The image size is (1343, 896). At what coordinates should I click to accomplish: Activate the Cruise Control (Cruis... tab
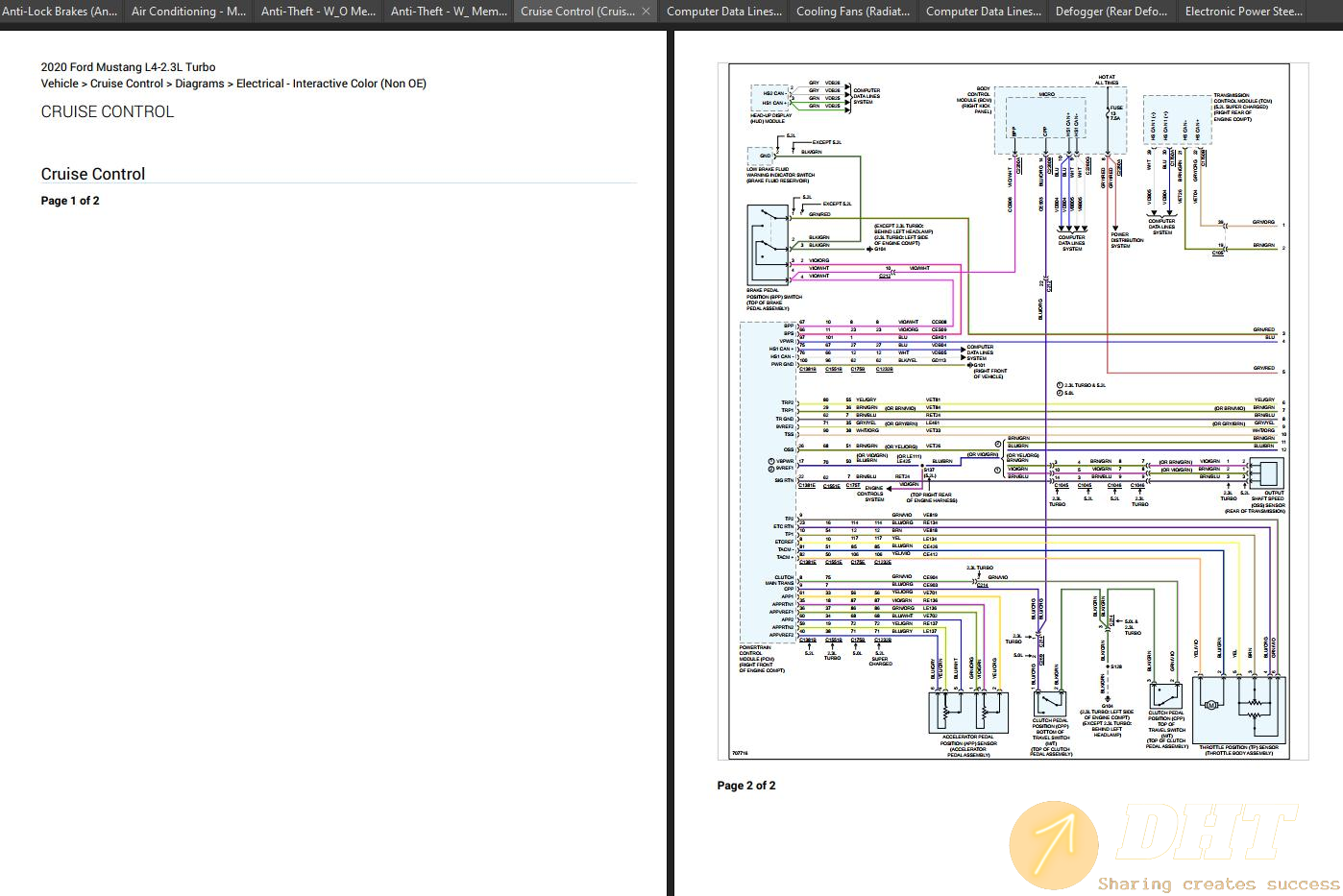coord(577,12)
